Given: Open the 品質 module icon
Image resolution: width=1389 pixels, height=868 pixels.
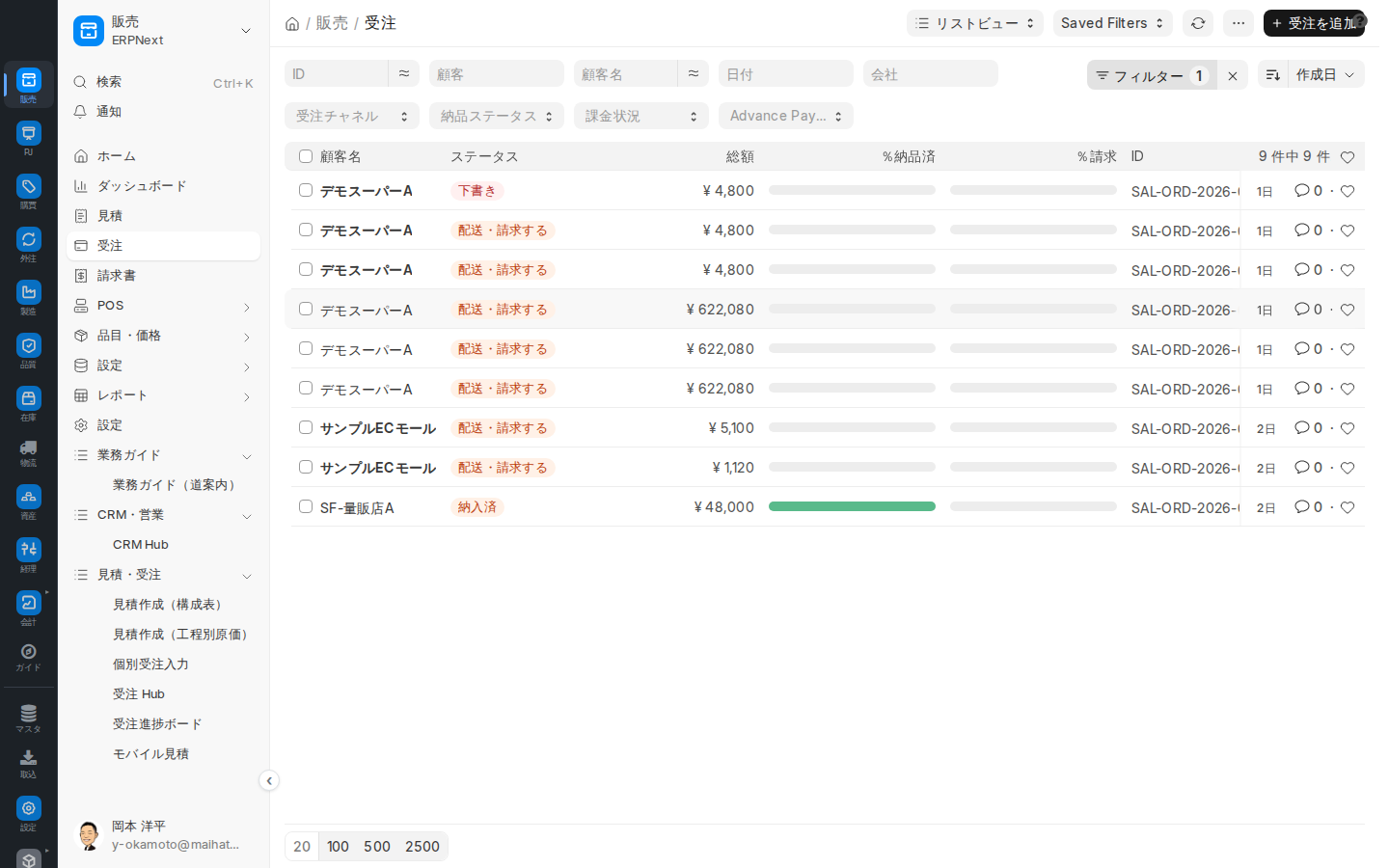Looking at the screenshot, I should pyautogui.click(x=29, y=350).
